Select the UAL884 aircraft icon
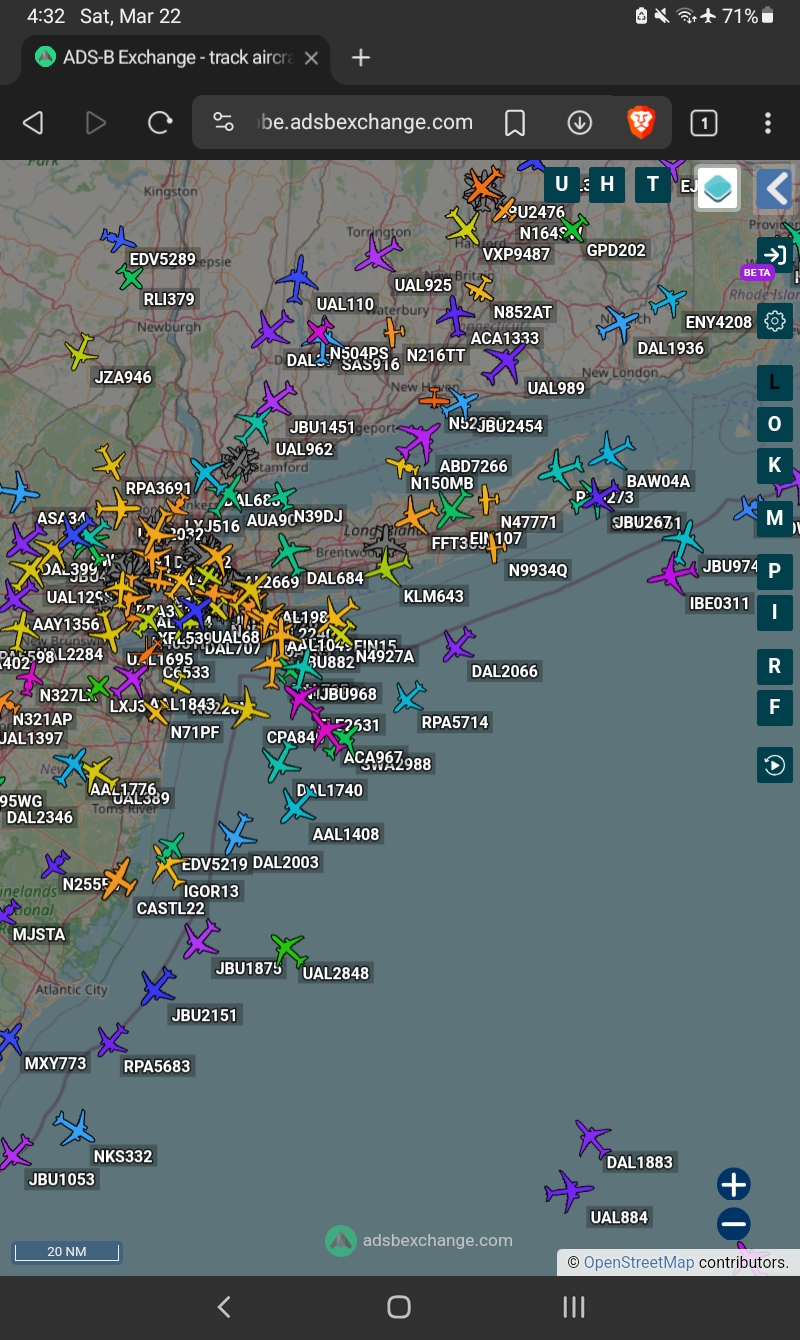The height and width of the screenshot is (1340, 800). (x=569, y=1191)
